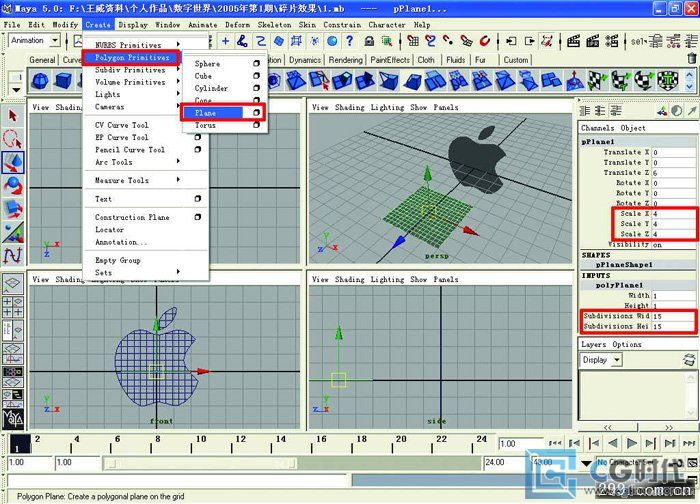Click the question mark help icon
The height and width of the screenshot is (504, 700).
pos(350,41)
